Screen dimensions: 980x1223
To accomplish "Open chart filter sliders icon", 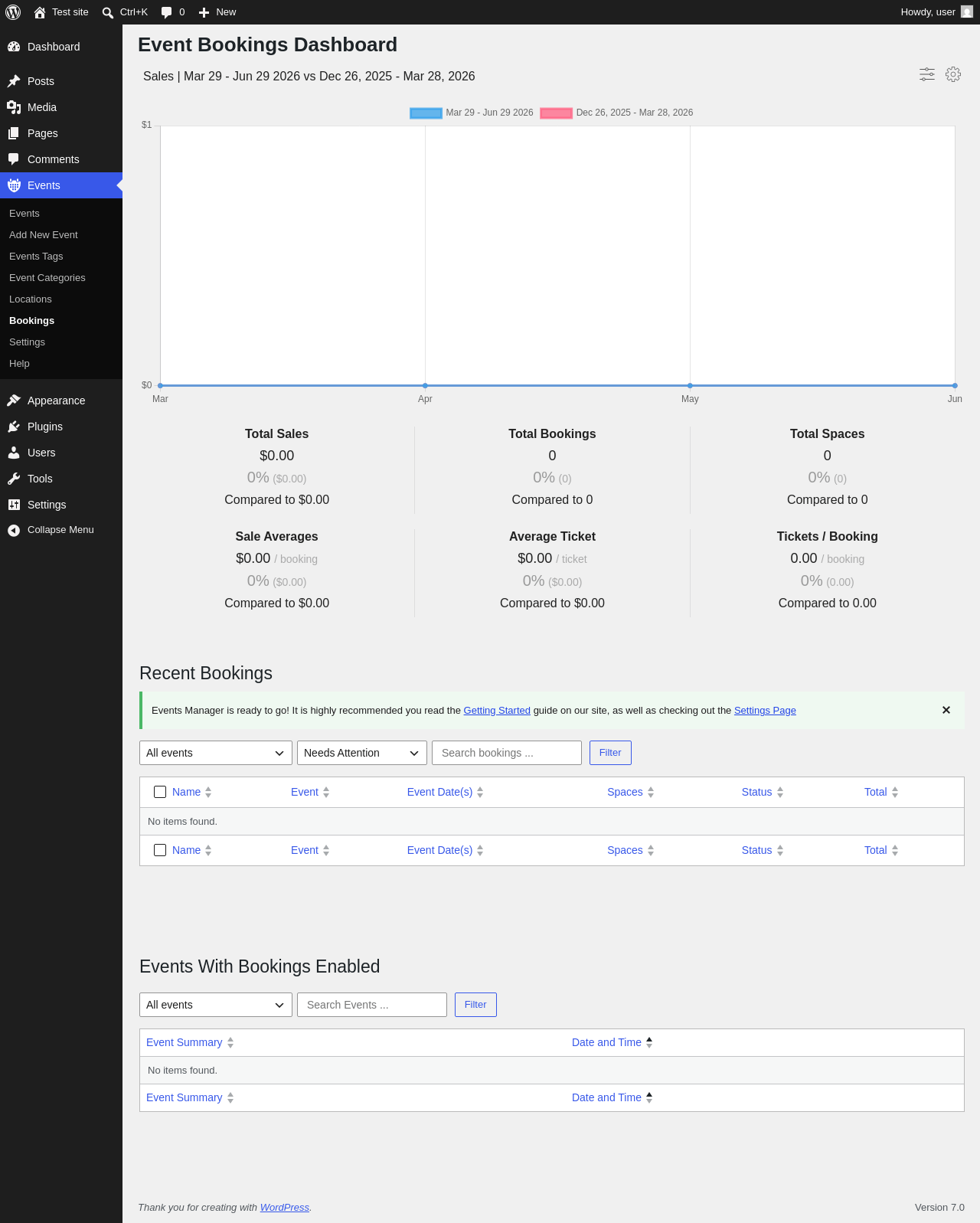I will point(927,74).
